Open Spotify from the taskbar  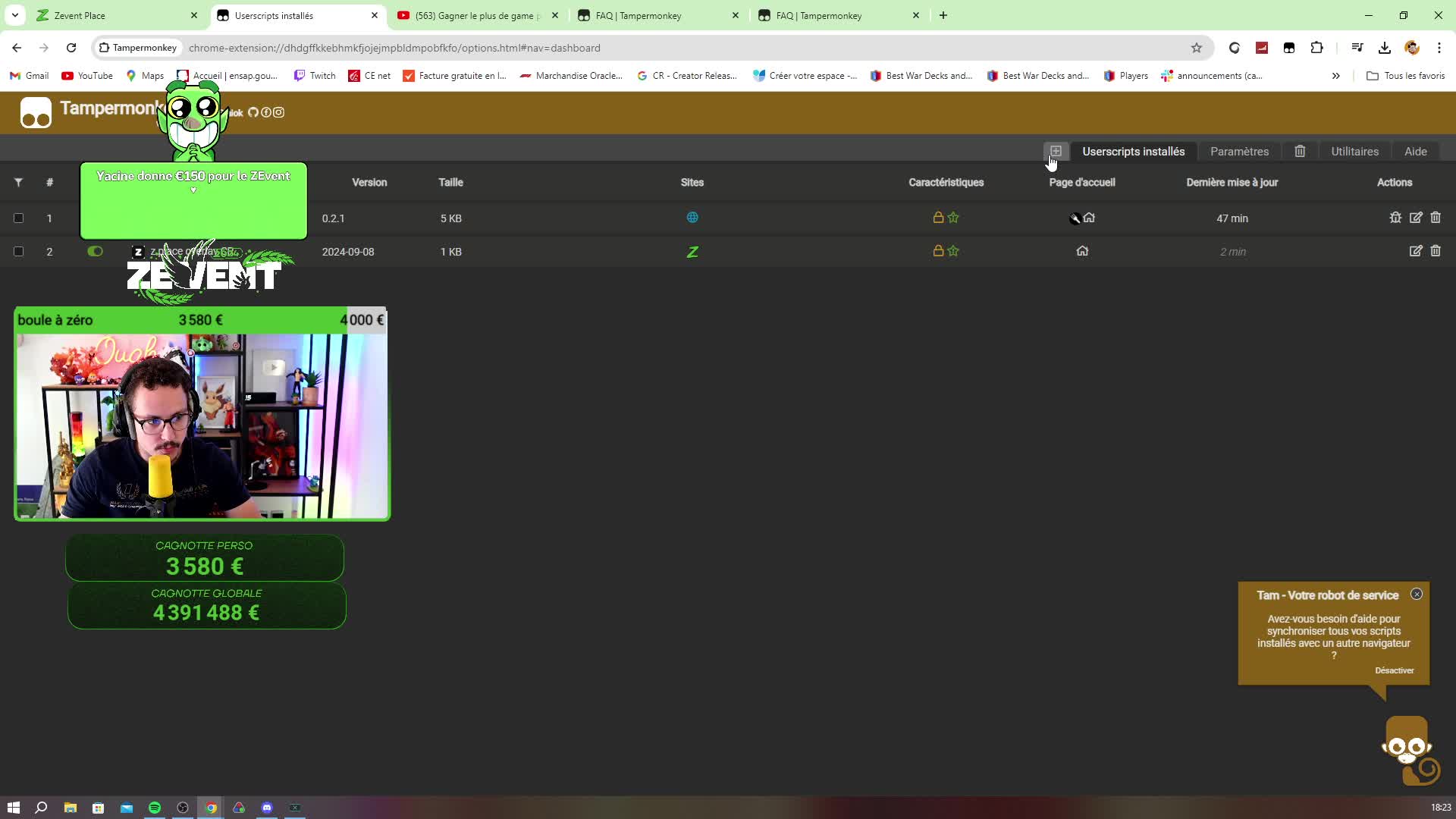pos(155,808)
